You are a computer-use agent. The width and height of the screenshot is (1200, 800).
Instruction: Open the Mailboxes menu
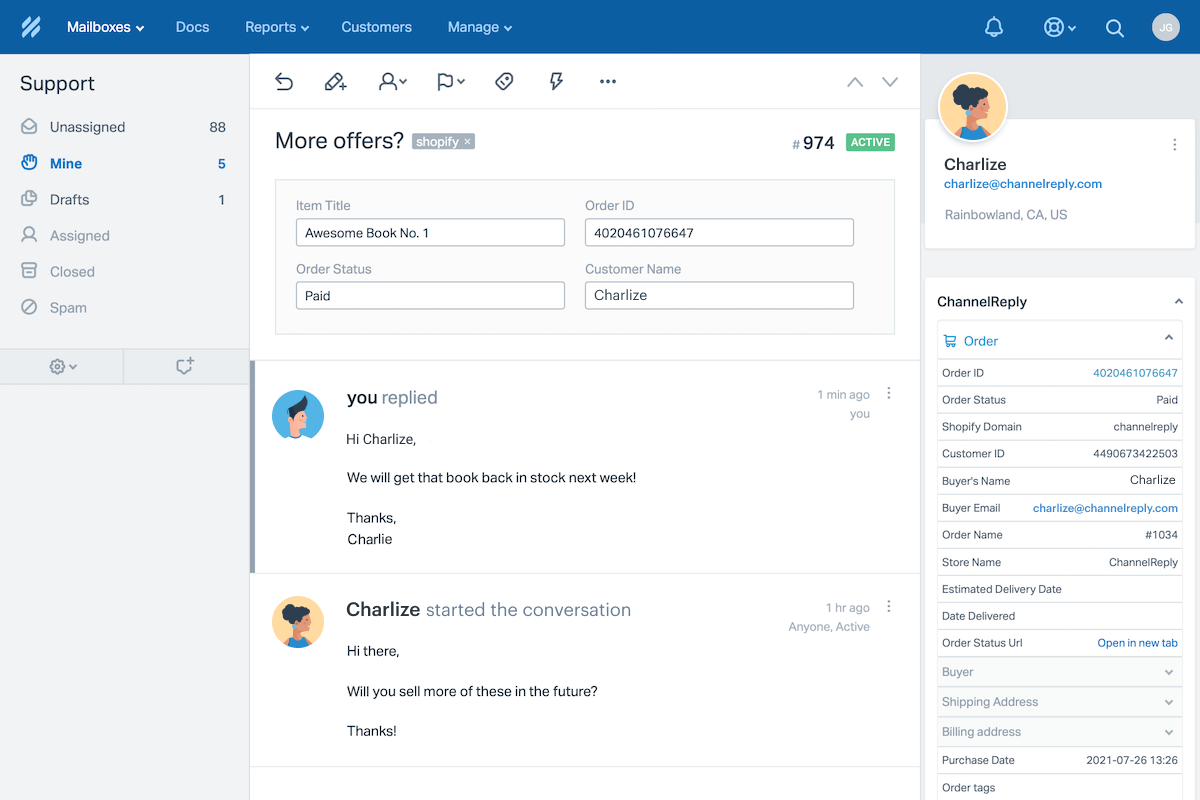click(105, 27)
